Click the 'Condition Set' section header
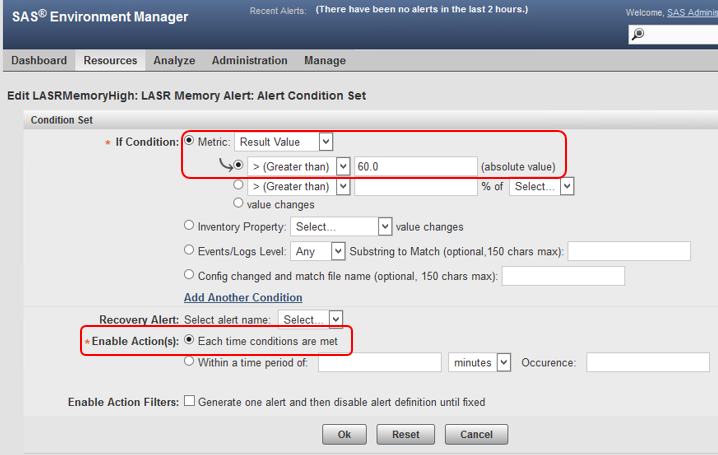This screenshot has width=718, height=455. click(62, 120)
